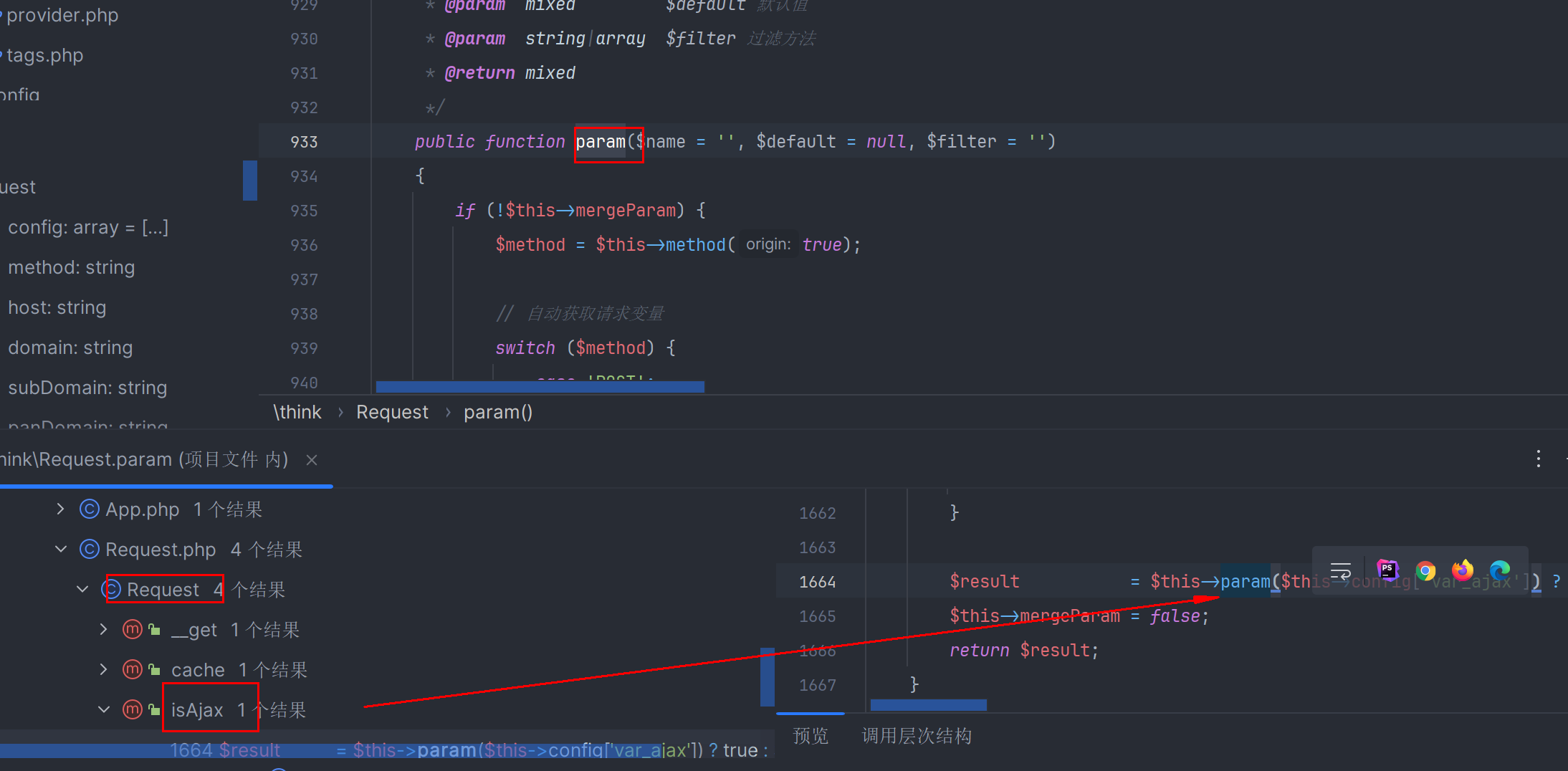
Task: Click the editor horizontal scrollbar thumb
Action: tap(540, 387)
